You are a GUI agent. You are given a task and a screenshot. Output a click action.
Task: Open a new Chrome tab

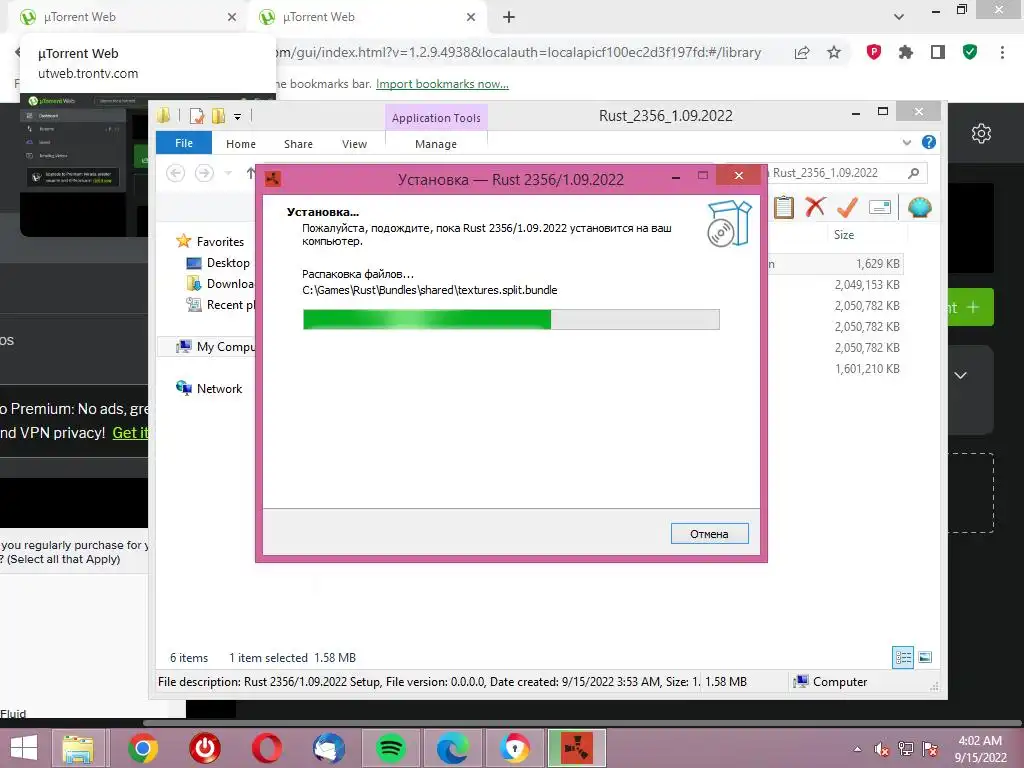point(509,17)
